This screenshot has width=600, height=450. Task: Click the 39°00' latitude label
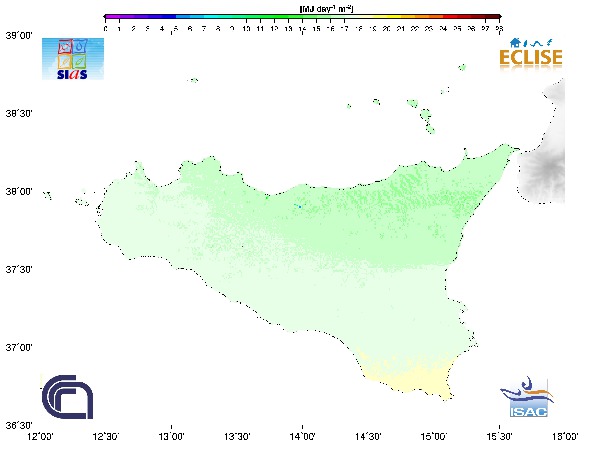tap(19, 36)
